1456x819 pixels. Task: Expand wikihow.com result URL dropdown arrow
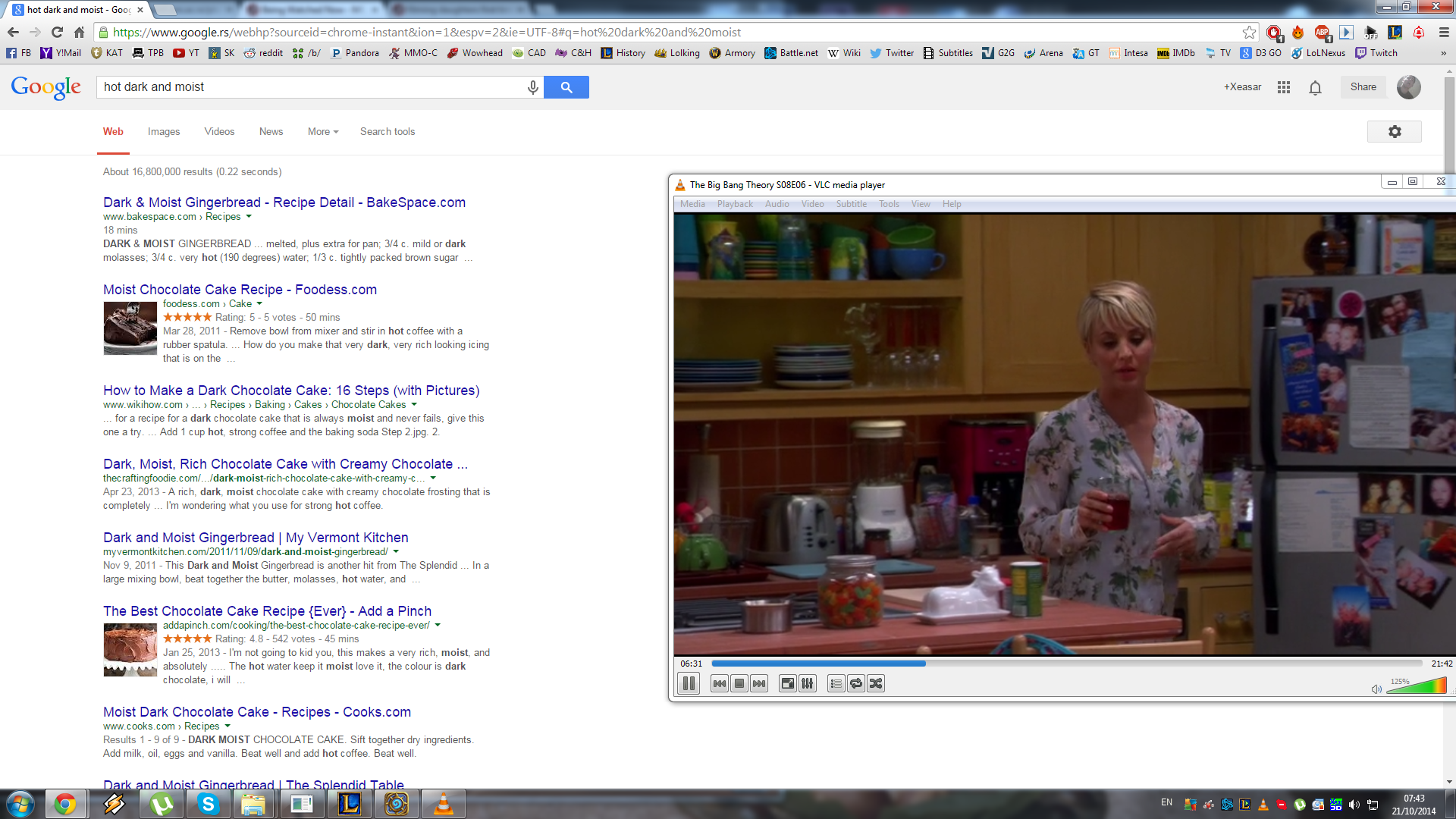(414, 405)
